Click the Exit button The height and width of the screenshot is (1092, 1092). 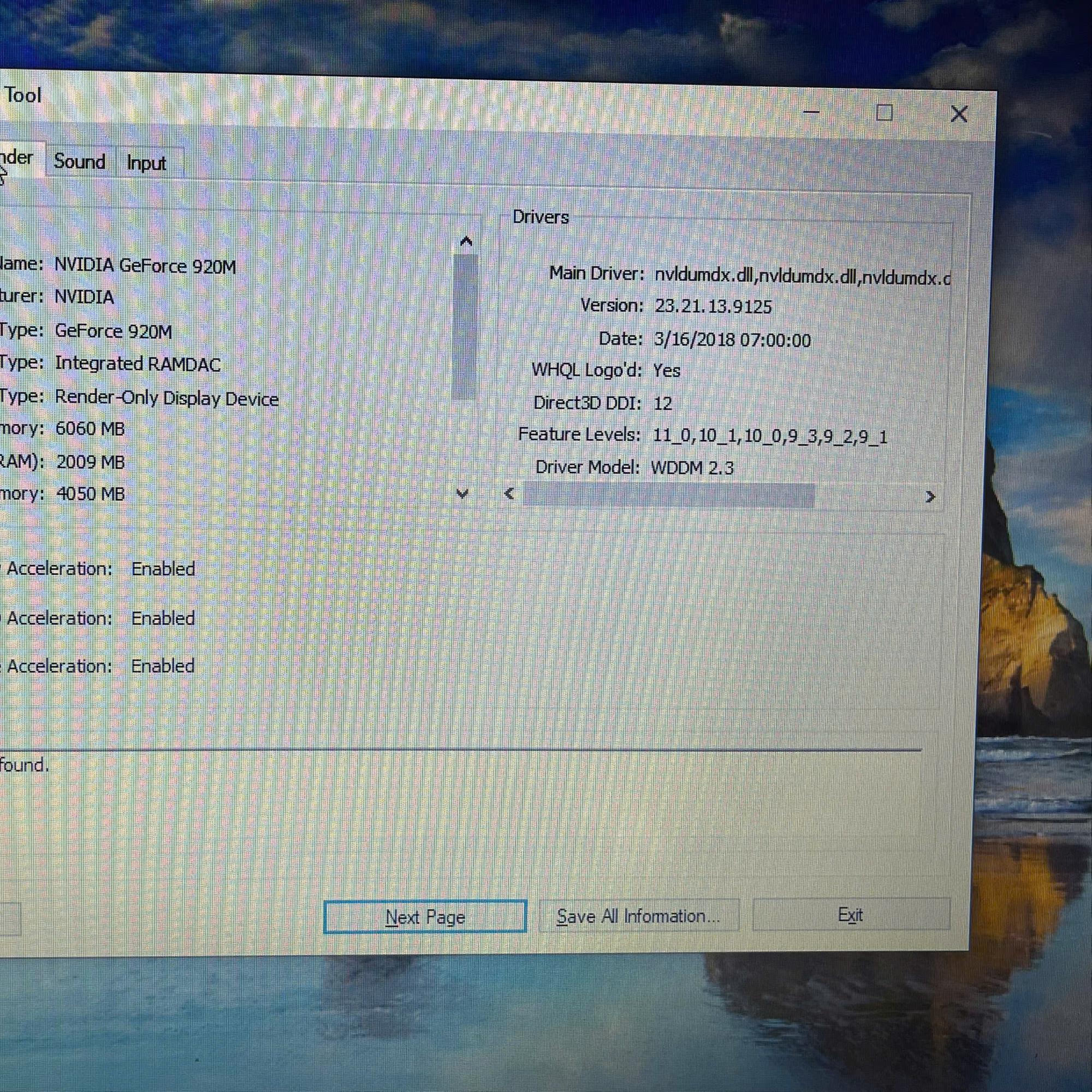851,915
